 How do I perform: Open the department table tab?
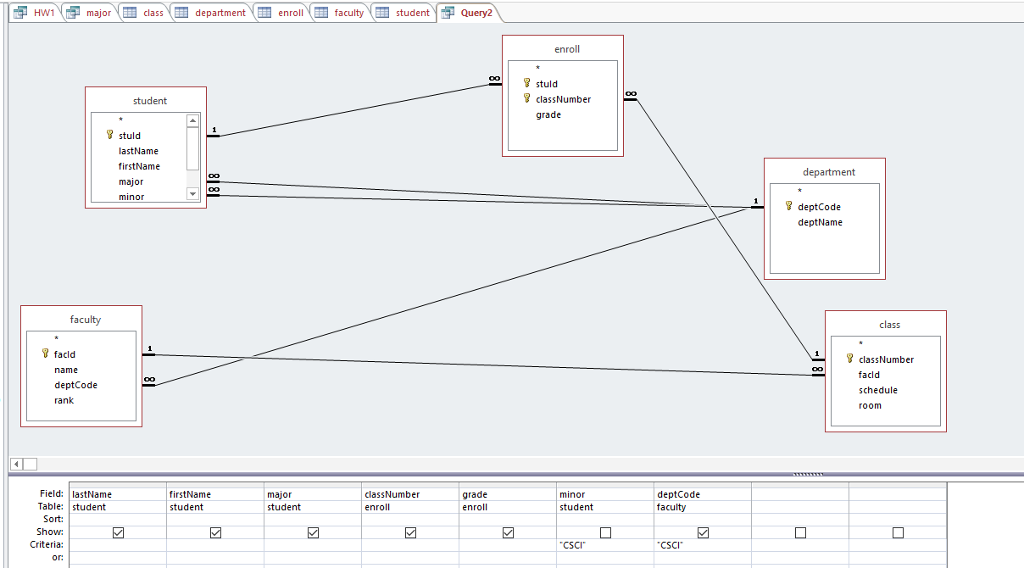coord(212,12)
